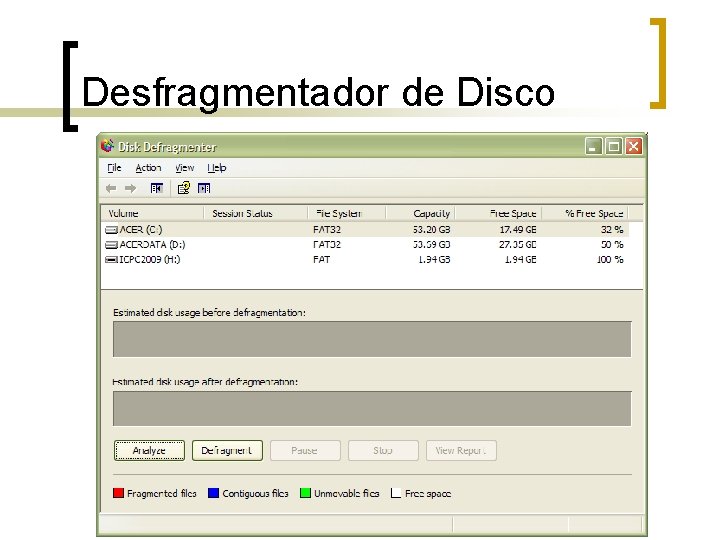
Task: Toggle the console tree toolbar icon
Action: point(157,188)
